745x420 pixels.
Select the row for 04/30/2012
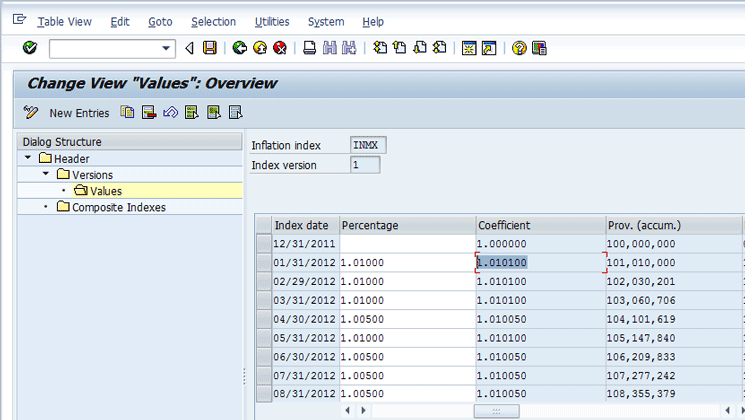[x=263, y=319]
